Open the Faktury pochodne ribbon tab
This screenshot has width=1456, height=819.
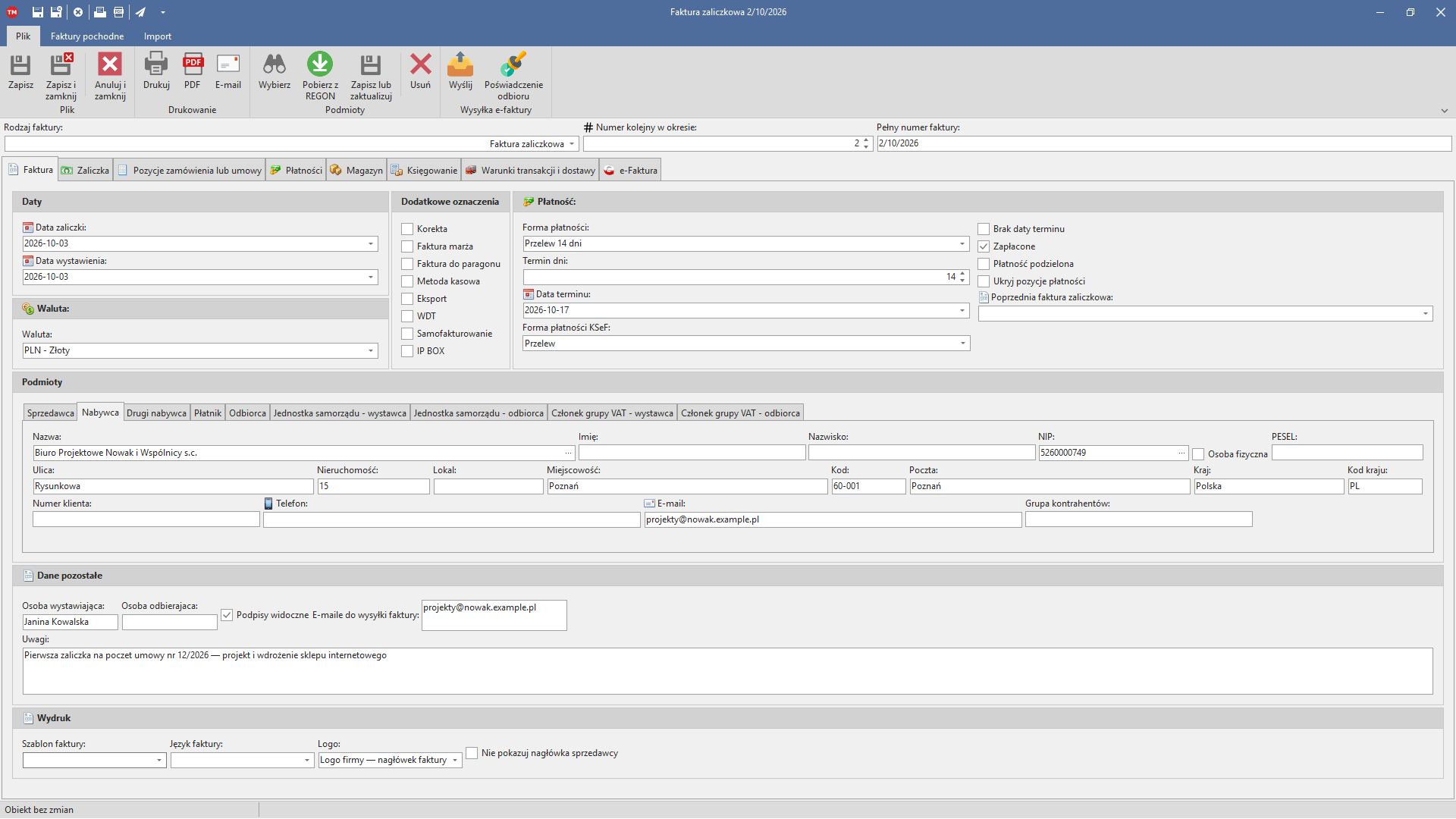coord(87,36)
